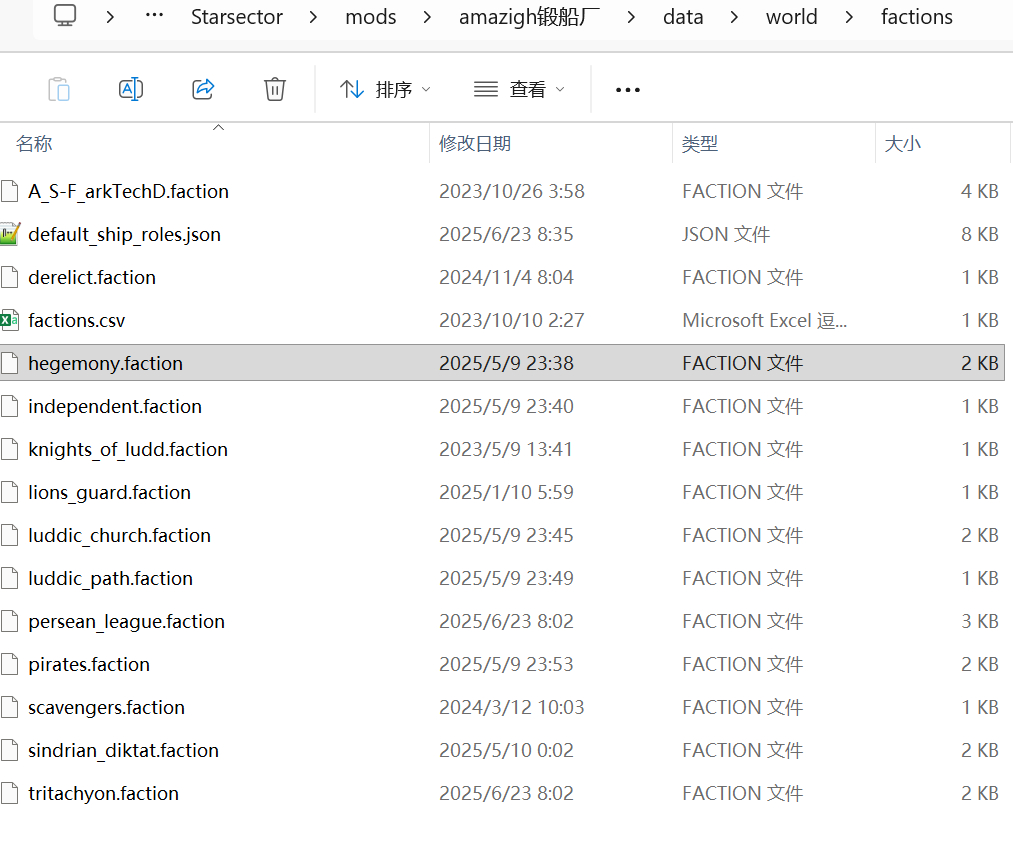The width and height of the screenshot is (1013, 860).
Task: Click the 大小 size column header
Action: [x=902, y=144]
